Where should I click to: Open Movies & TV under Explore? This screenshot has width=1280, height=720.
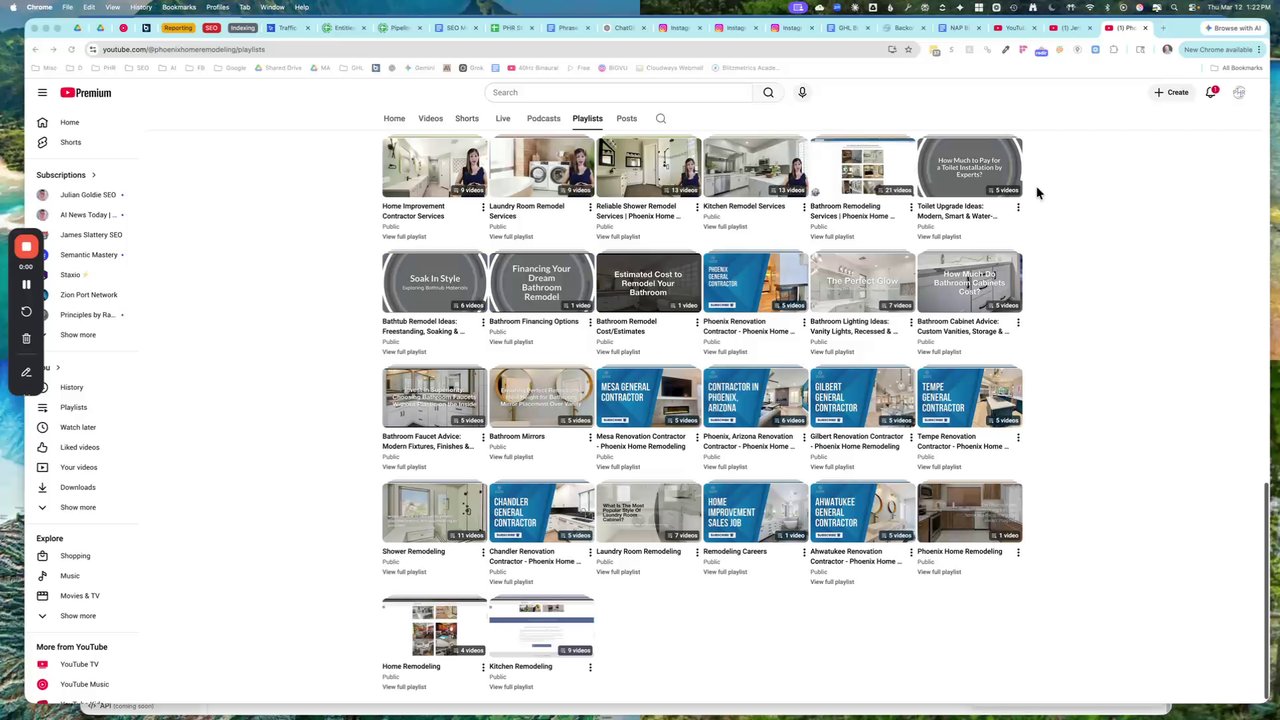click(x=79, y=596)
